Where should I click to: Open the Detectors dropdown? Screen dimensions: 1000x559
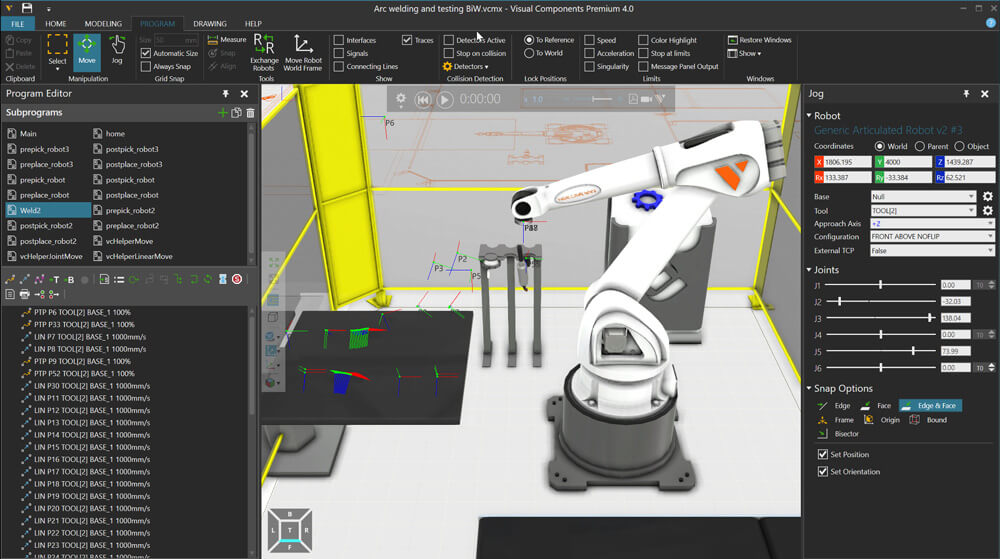[x=466, y=66]
